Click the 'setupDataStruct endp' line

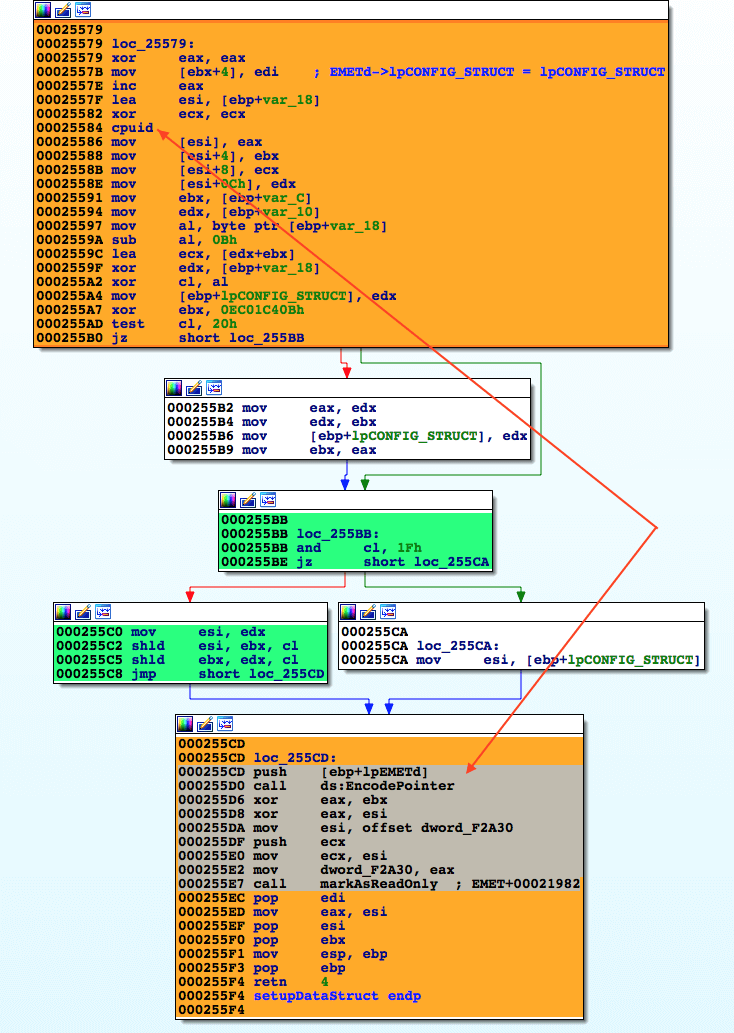click(336, 996)
